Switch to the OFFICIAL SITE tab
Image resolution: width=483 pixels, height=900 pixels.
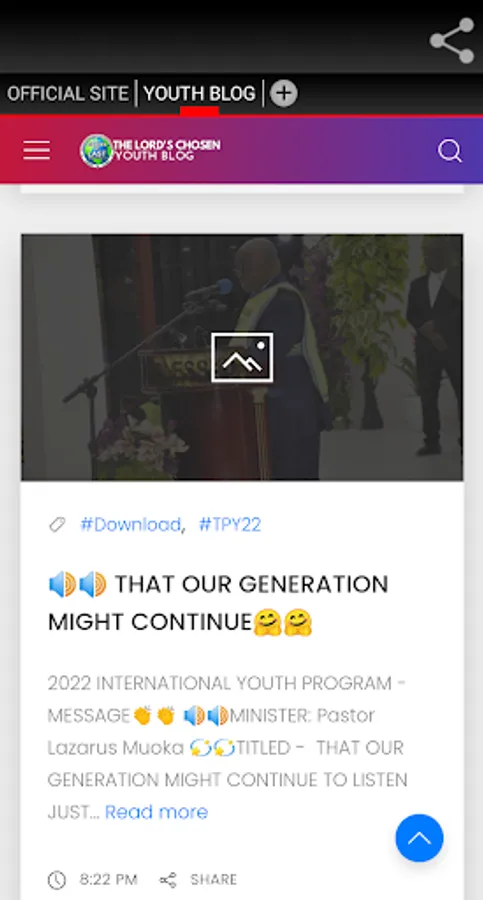(68, 94)
